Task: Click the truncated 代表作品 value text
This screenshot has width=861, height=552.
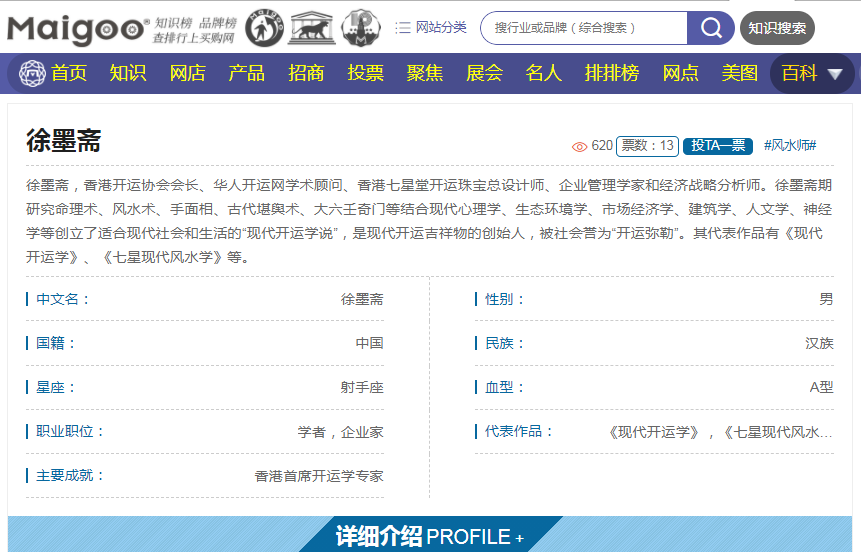Action: point(720,432)
